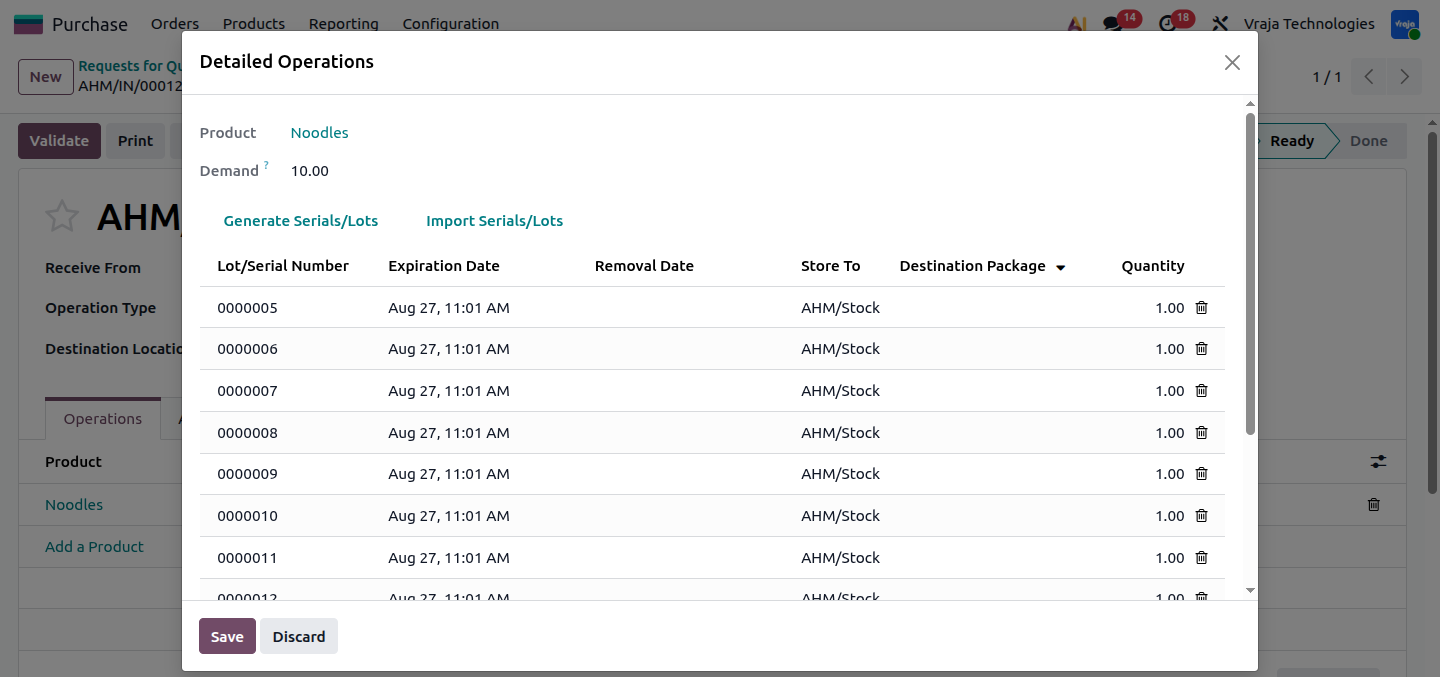Open the user avatar menu
Image resolution: width=1440 pixels, height=677 pixels.
1405,24
